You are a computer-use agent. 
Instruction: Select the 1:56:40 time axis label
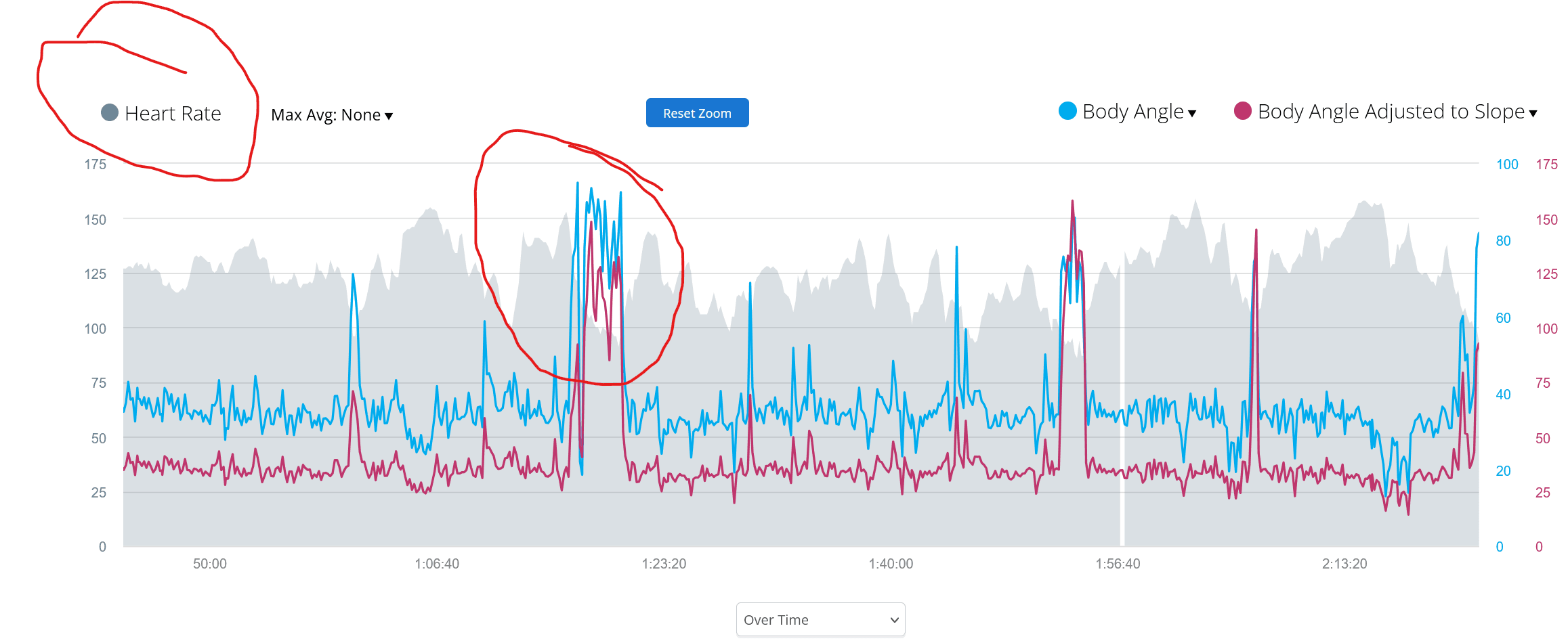[1118, 564]
